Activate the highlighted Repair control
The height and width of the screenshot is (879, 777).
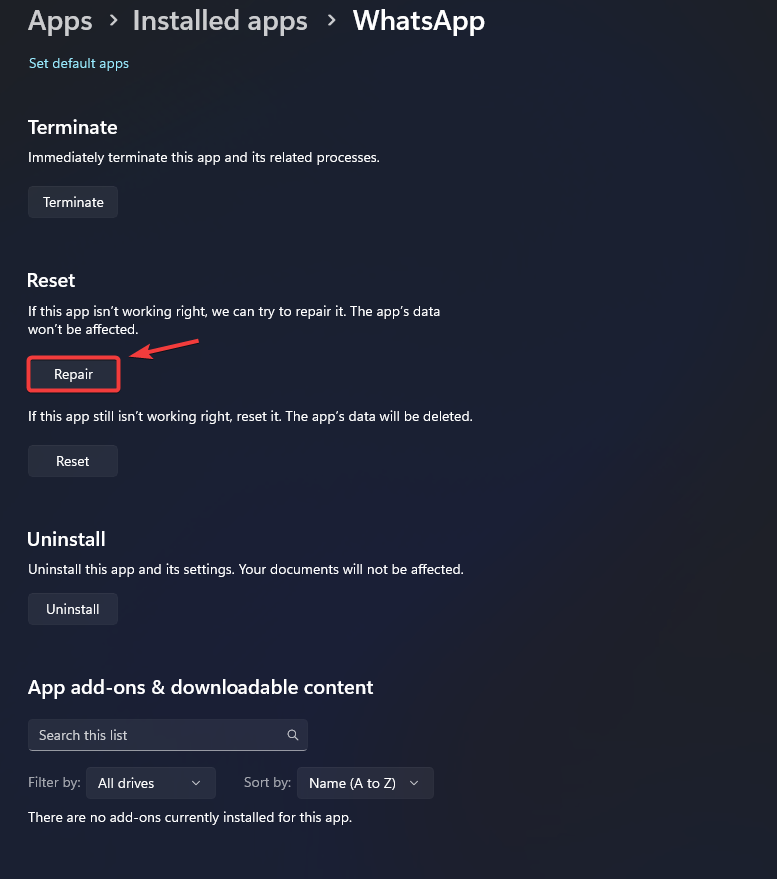tap(73, 373)
